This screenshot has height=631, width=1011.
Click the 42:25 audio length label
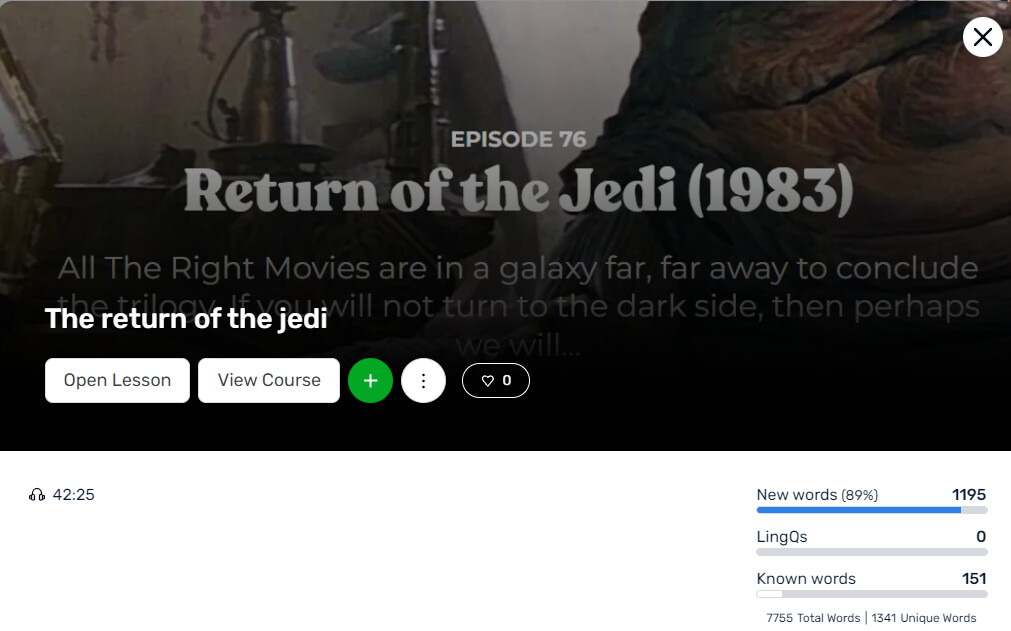tap(74, 494)
